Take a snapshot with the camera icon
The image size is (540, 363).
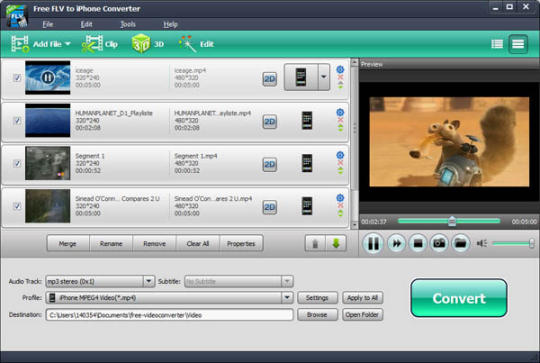[x=439, y=243]
